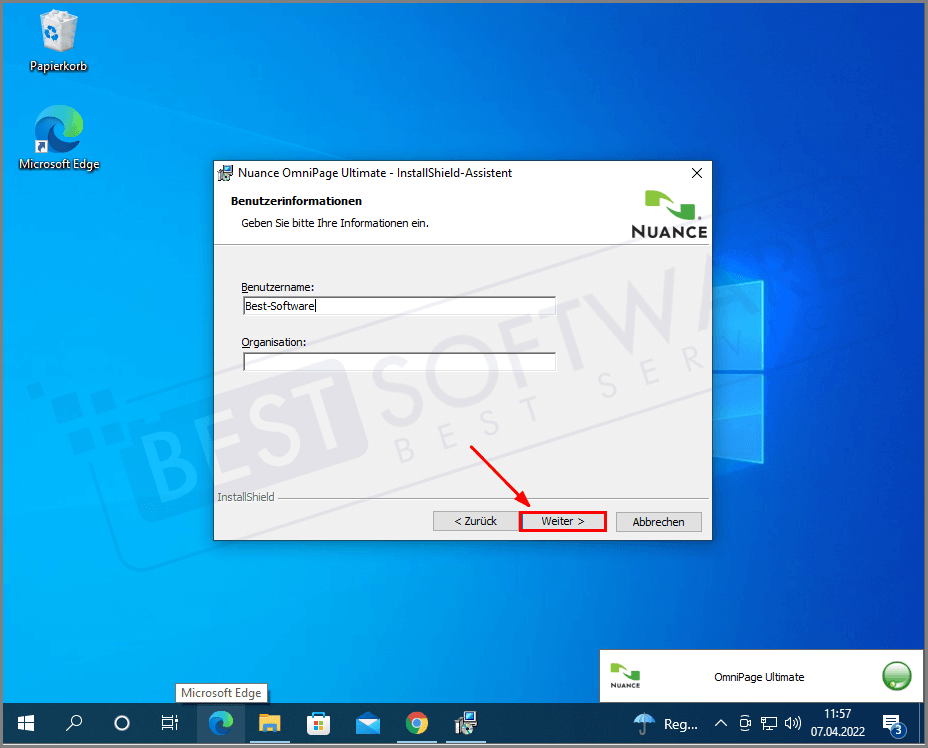Open Microsoft Edge from the taskbar

(x=222, y=723)
